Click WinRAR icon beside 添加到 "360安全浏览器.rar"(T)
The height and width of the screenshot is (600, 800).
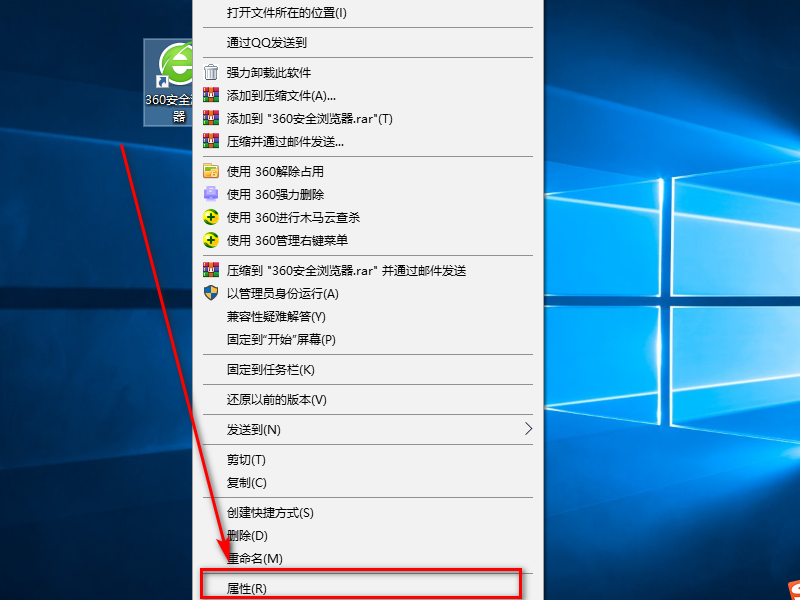(x=211, y=118)
